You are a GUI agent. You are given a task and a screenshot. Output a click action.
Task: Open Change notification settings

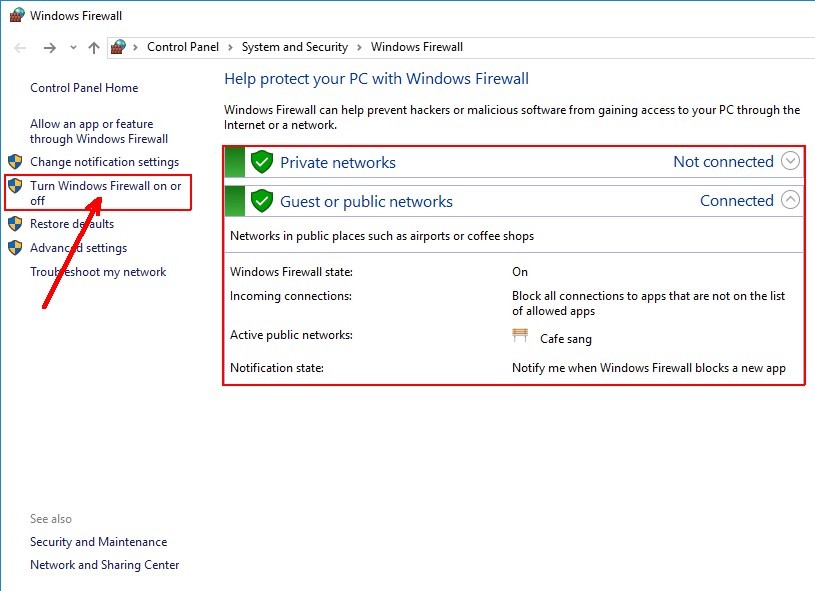(x=104, y=162)
